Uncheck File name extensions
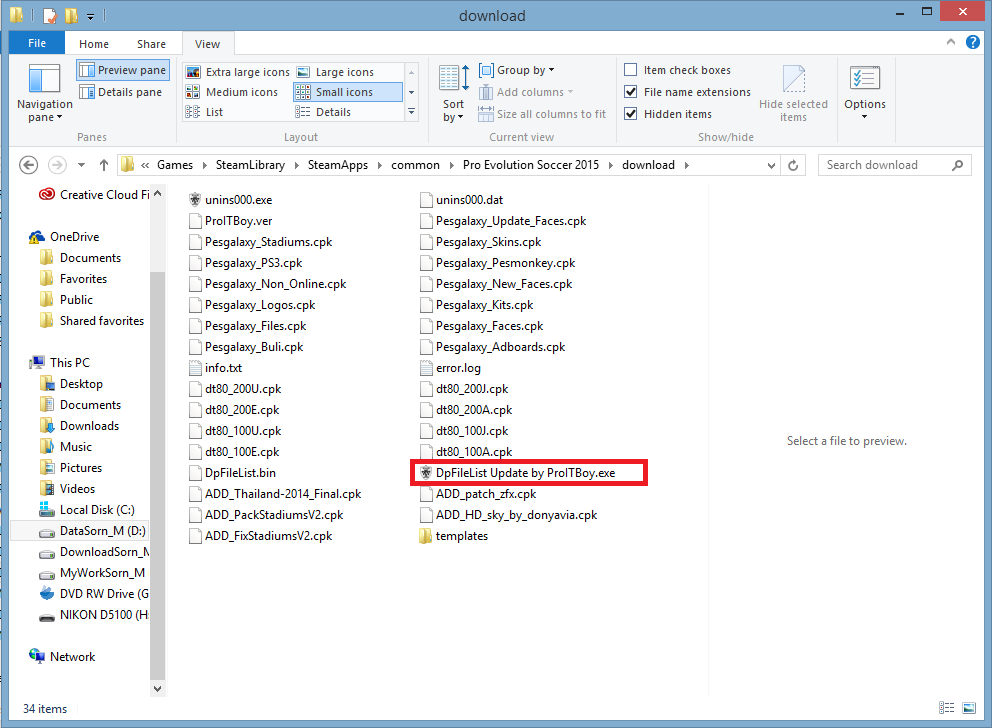Viewport: 994px width, 728px height. [631, 92]
